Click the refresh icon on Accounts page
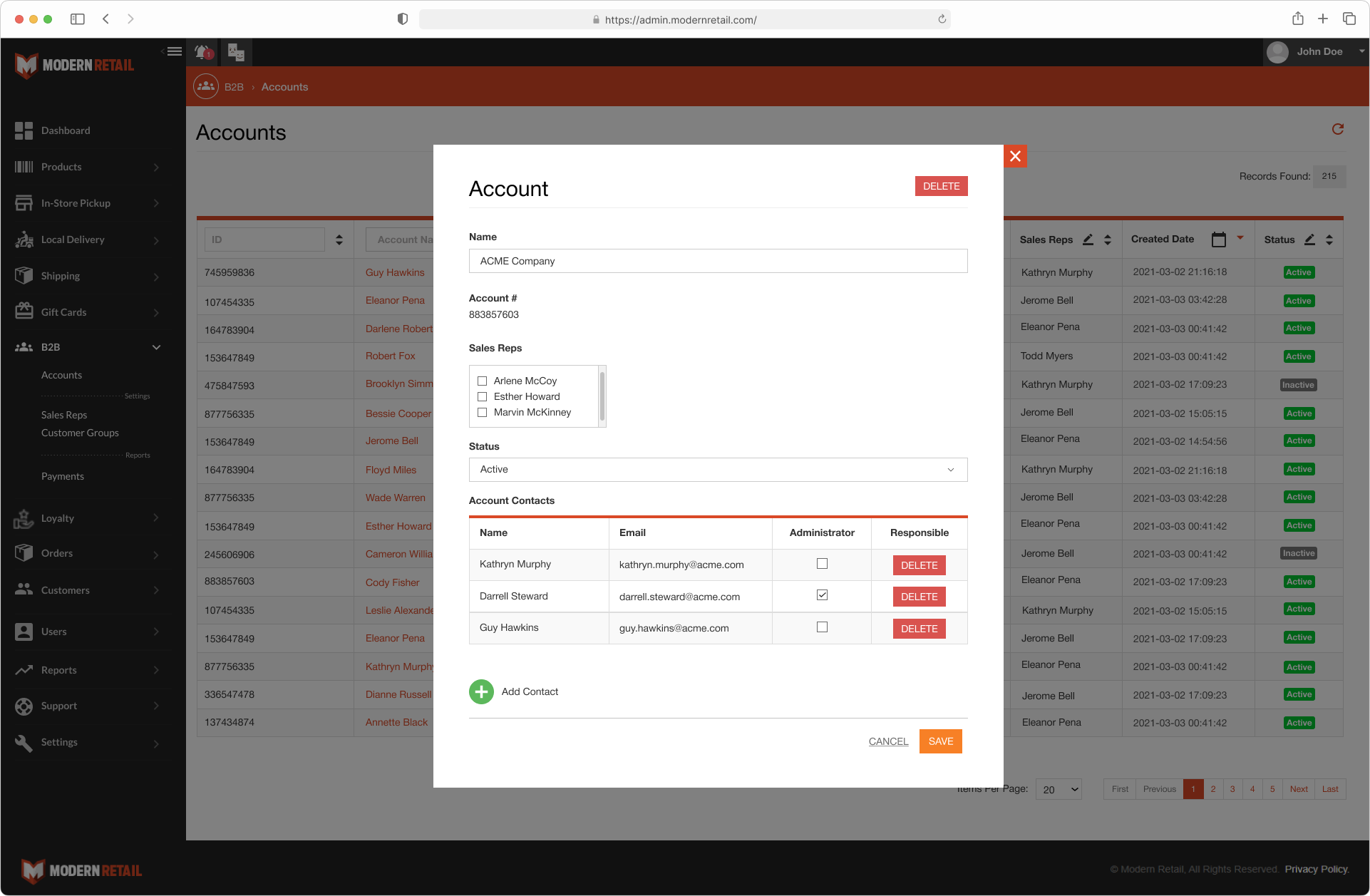 tap(1337, 129)
